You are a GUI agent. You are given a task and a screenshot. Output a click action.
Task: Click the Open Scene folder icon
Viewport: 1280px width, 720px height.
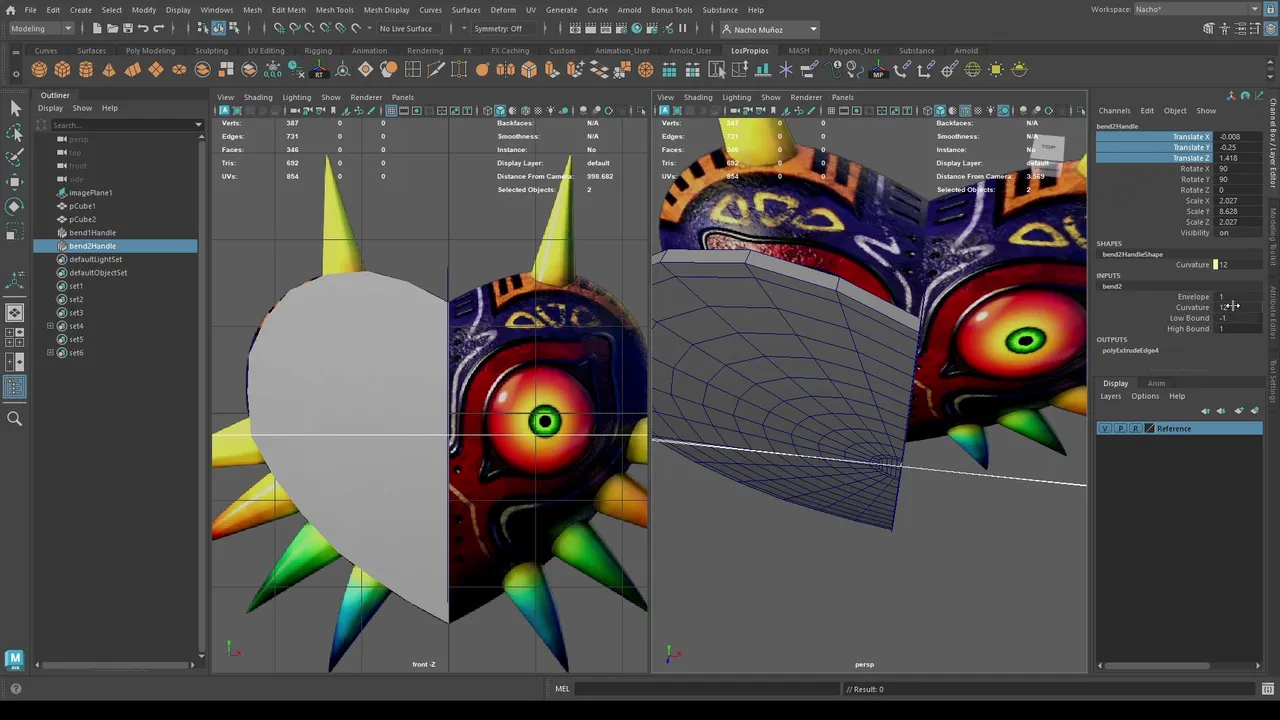112,29
